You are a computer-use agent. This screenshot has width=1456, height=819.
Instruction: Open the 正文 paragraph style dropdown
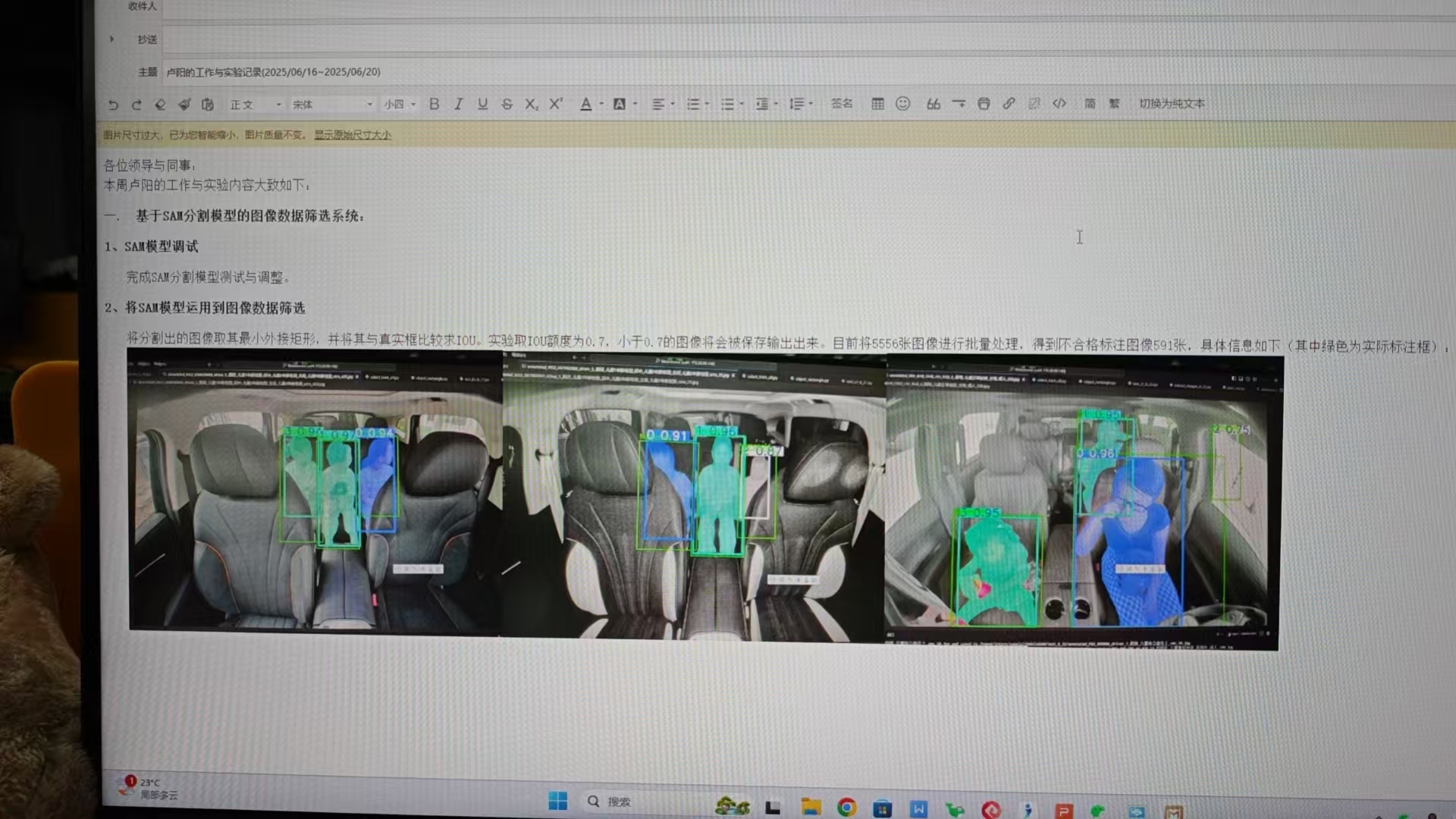(255, 105)
